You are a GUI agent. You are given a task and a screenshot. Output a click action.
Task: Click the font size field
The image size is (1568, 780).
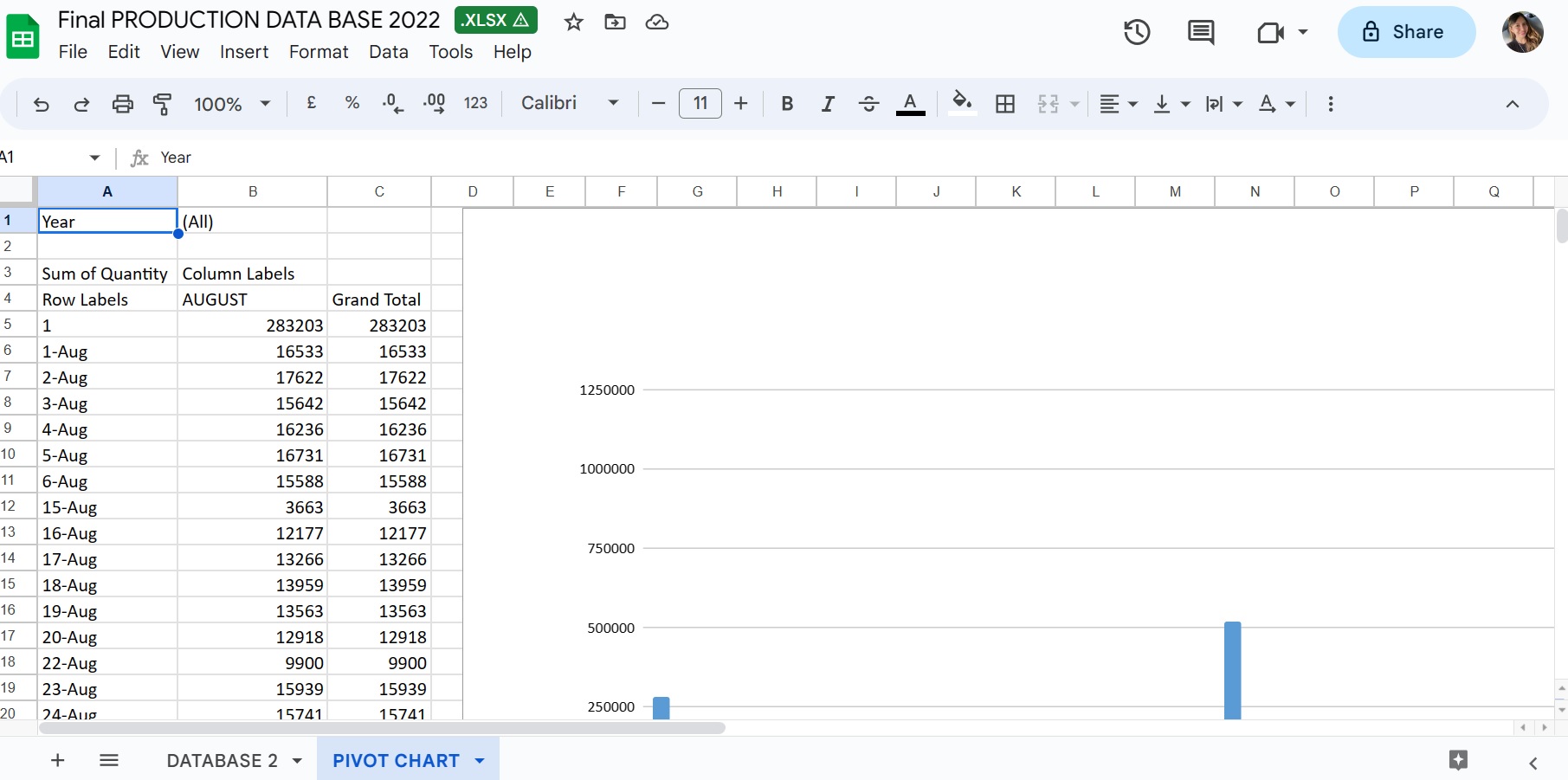(x=700, y=104)
